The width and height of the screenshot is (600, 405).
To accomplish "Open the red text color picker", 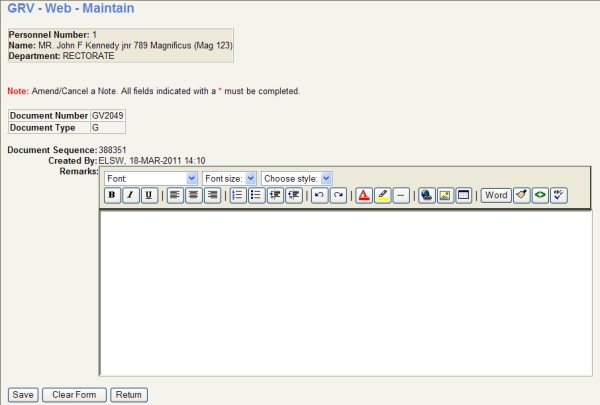I will (x=364, y=196).
